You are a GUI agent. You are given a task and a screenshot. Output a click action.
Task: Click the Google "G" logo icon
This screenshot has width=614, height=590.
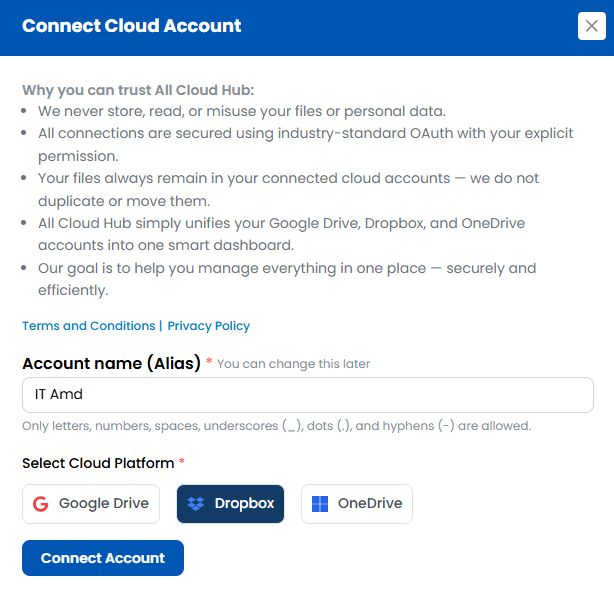[x=41, y=504]
